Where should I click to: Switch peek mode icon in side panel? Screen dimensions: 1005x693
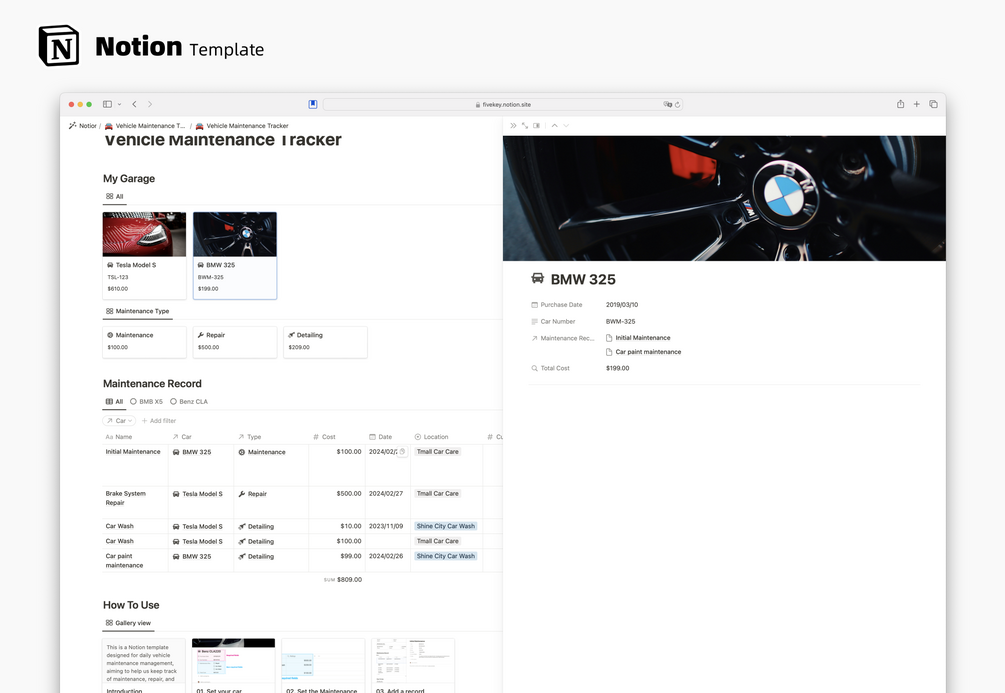(x=536, y=126)
